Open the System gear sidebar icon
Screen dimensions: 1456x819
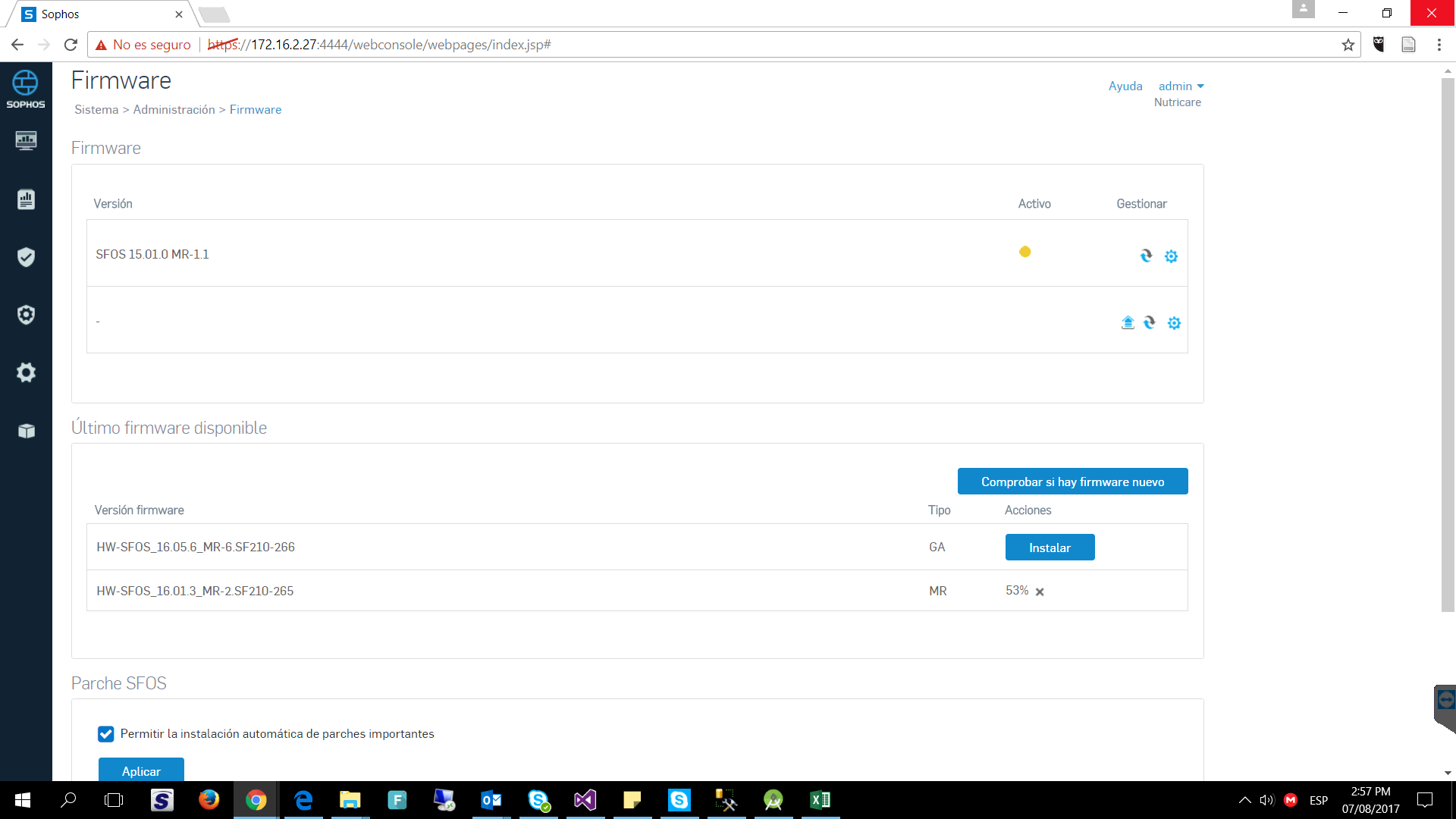[26, 372]
